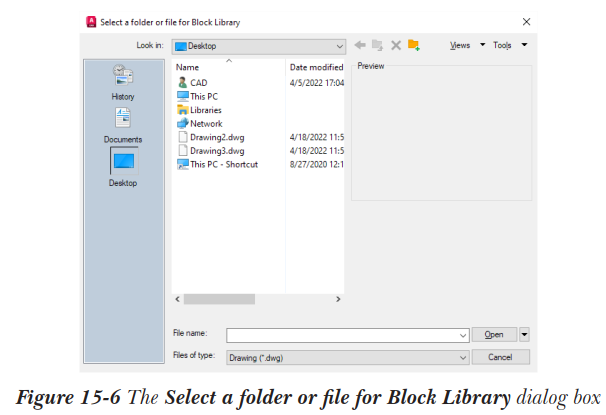Viewport: 606px width, 415px height.
Task: Expand the Tools dropdown arrow
Action: [x=524, y=45]
